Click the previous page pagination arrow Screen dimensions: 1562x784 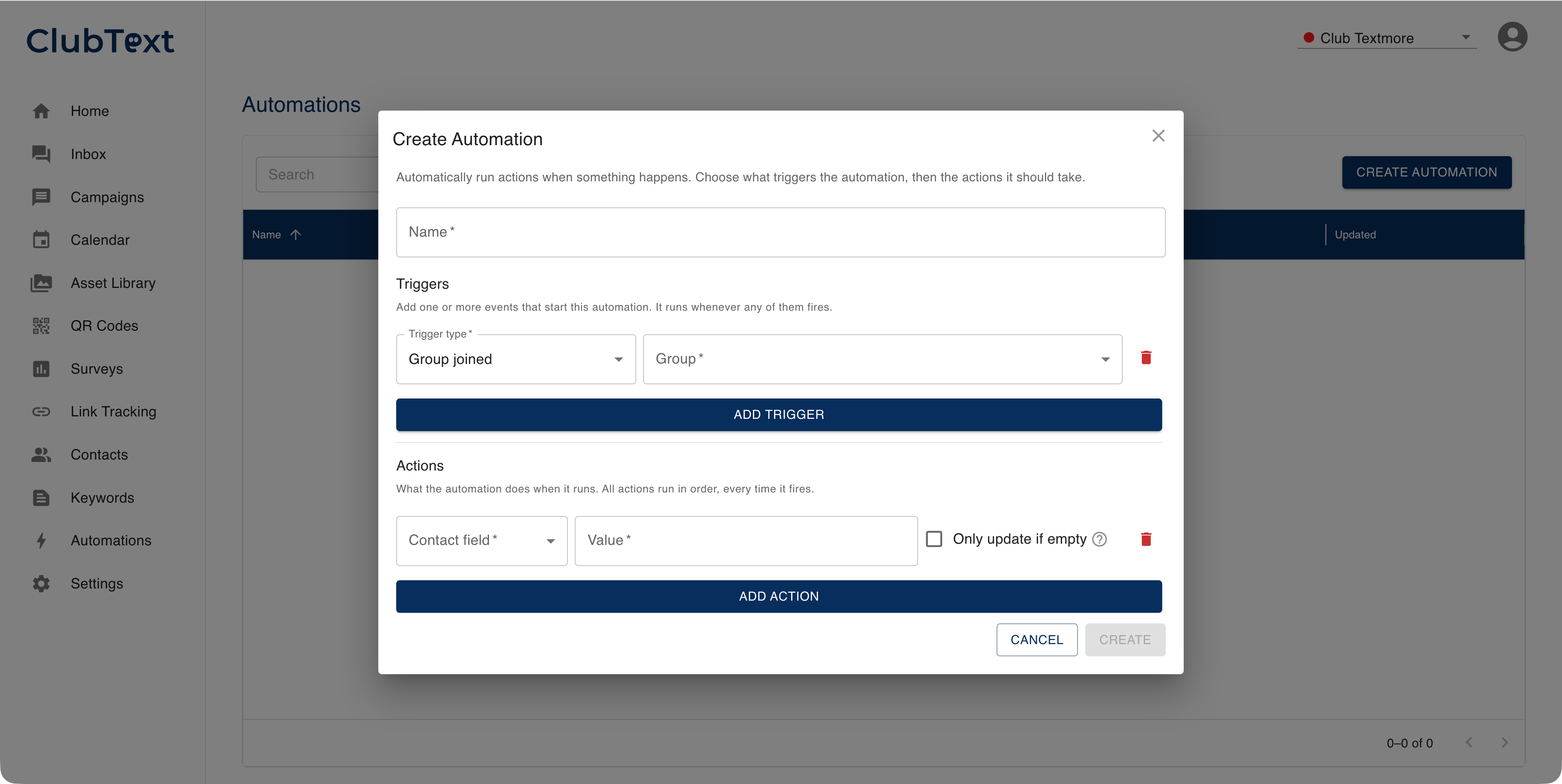click(1468, 743)
